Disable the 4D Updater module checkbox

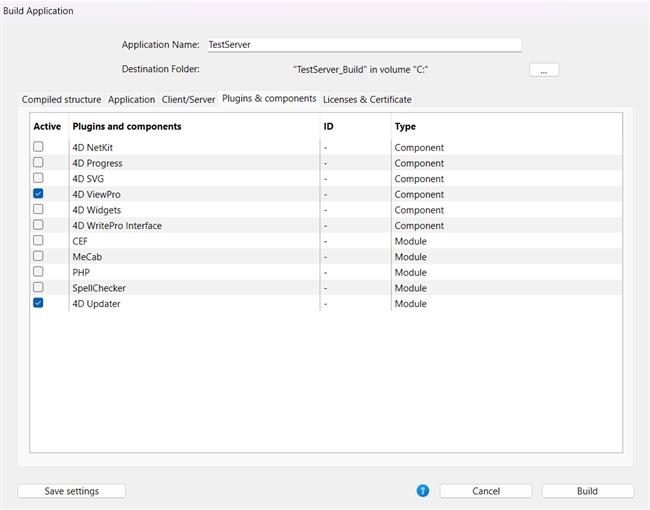point(38,303)
